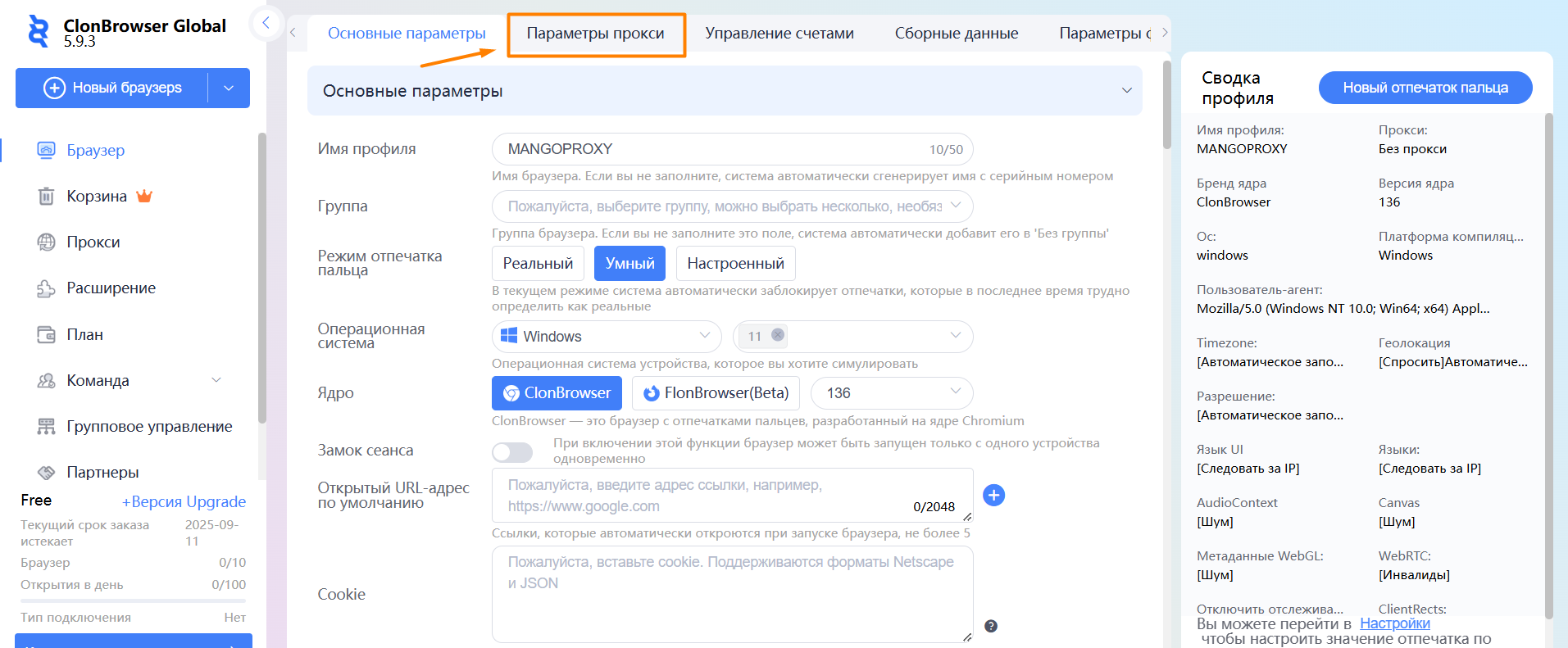
Task: Toggle the Замок сеанса switch
Action: tap(512, 452)
